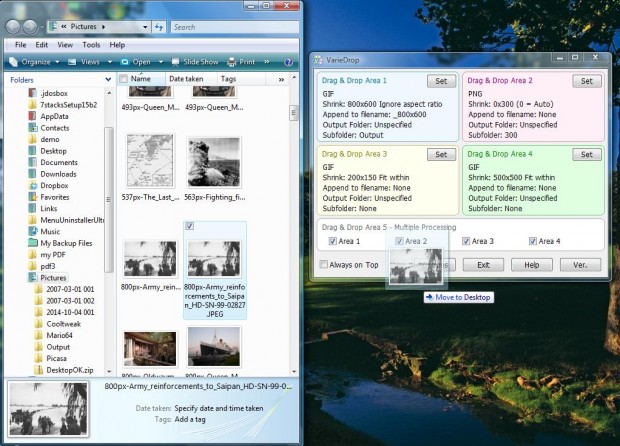Click the Exit button in VarieDrop
Viewport: 620px width, 446px height.
click(483, 265)
